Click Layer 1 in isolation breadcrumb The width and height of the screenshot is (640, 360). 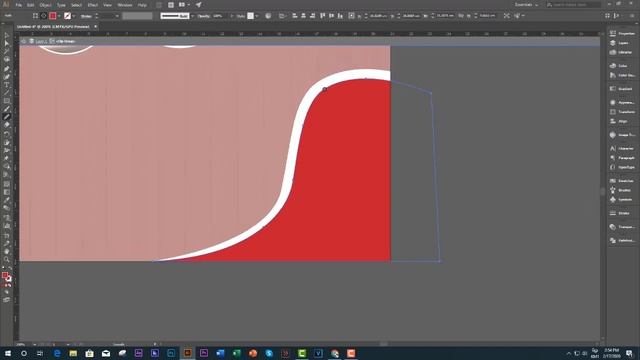[41, 41]
